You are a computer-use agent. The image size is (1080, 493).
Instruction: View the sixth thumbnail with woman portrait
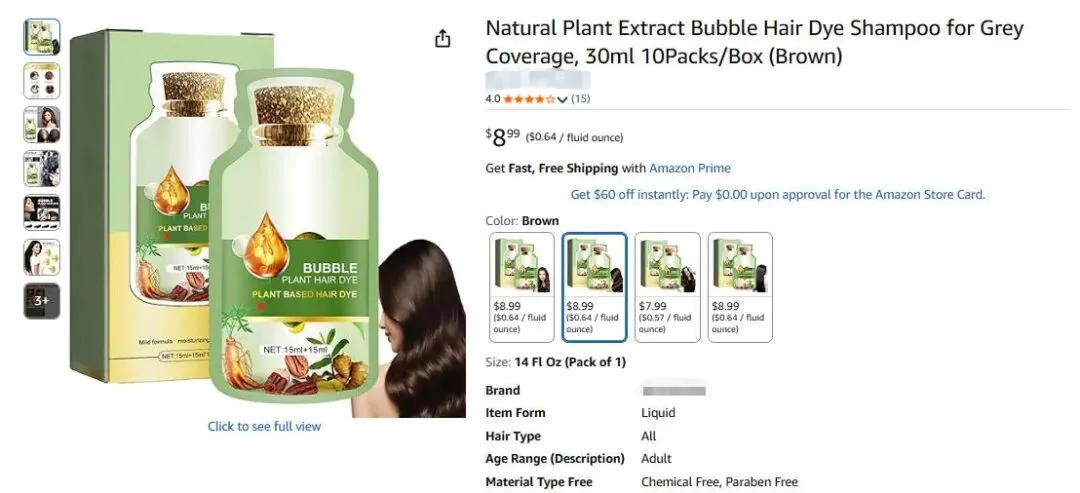42,257
